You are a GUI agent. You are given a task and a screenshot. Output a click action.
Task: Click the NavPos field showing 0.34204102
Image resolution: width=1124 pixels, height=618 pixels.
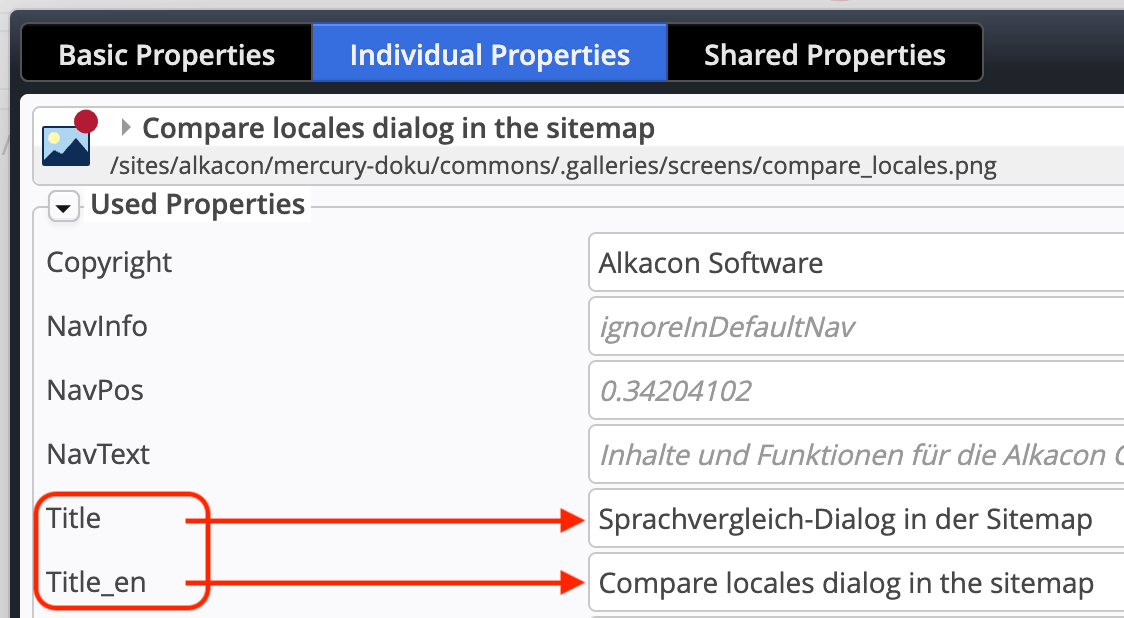pyautogui.click(x=855, y=391)
